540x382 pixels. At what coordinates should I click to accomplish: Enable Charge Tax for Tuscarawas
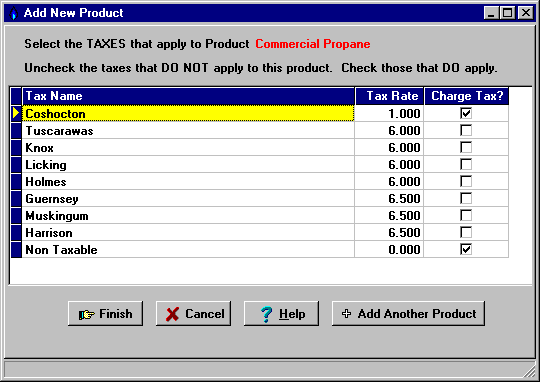(466, 130)
